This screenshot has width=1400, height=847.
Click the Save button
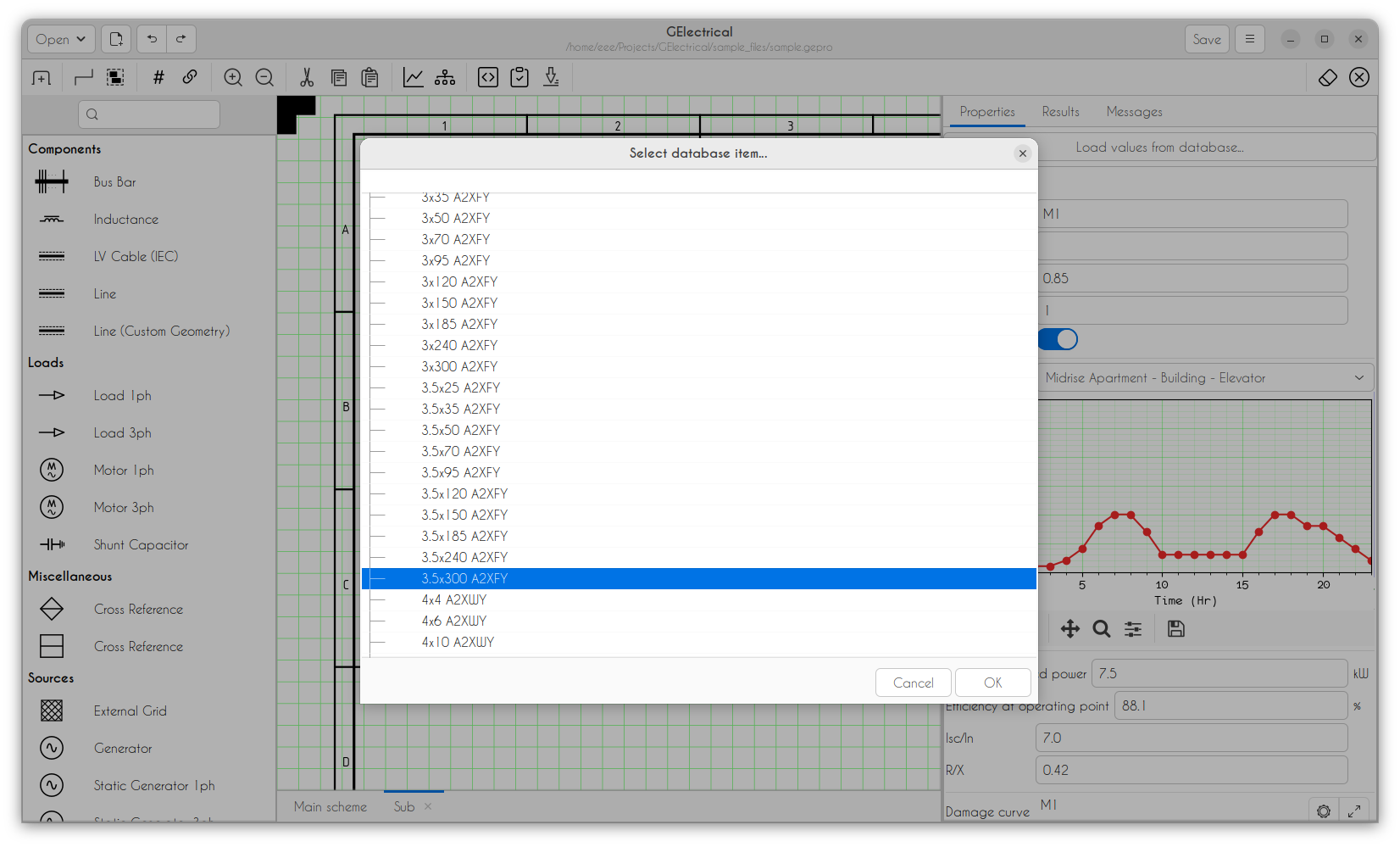point(1207,39)
